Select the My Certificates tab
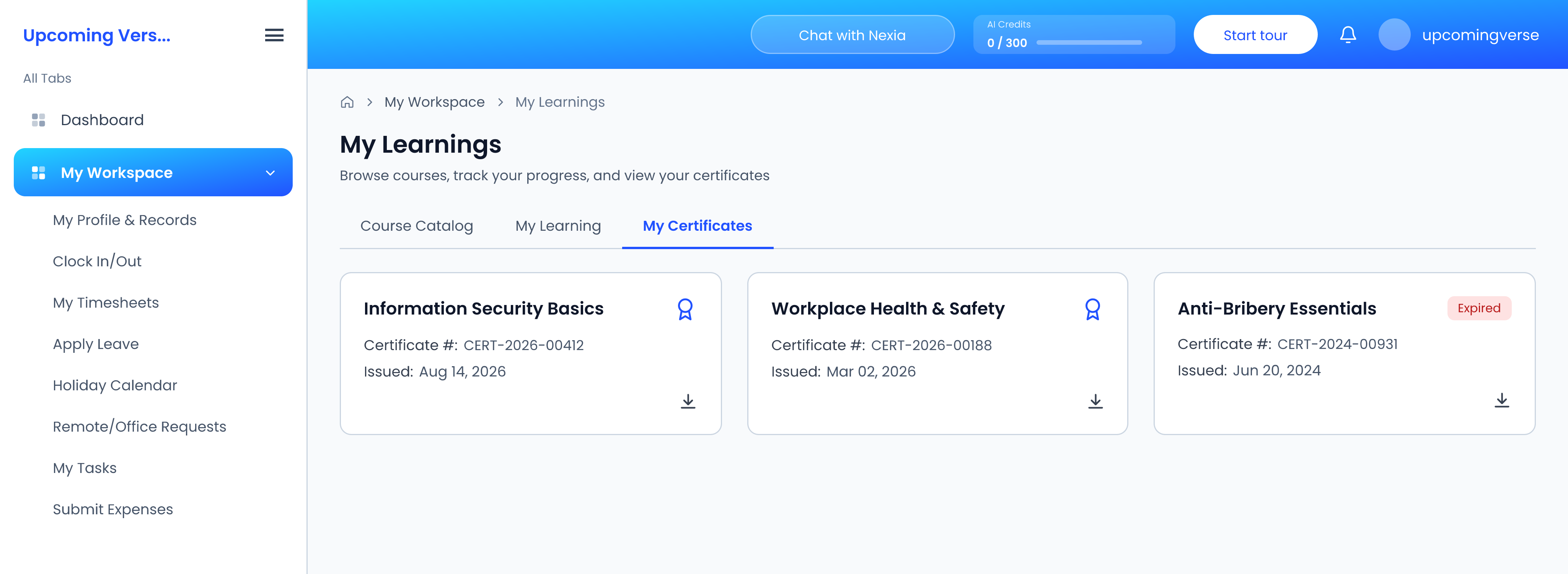Viewport: 1568px width, 574px height. 697,226
